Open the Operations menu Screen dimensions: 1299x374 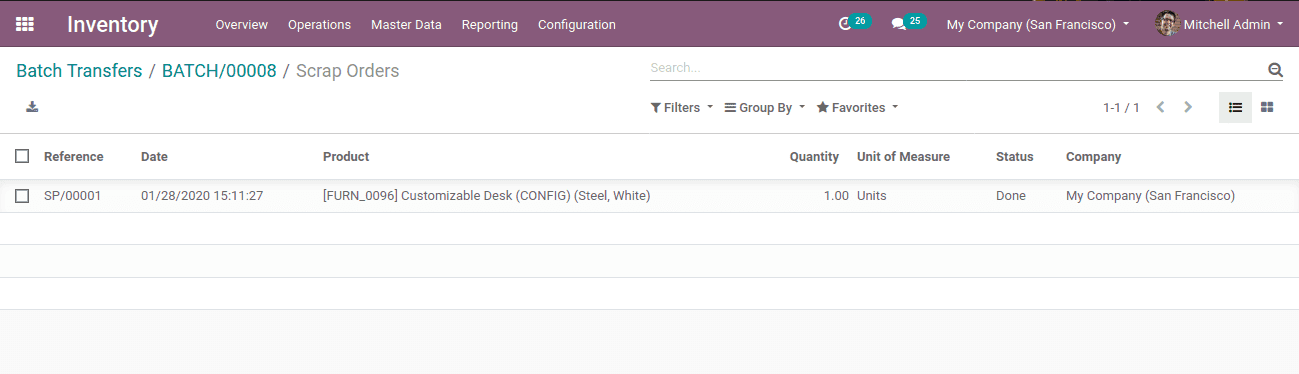[x=319, y=24]
